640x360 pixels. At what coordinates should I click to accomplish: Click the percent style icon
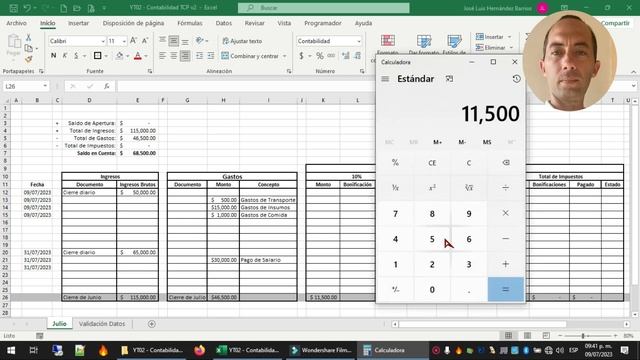320,56
